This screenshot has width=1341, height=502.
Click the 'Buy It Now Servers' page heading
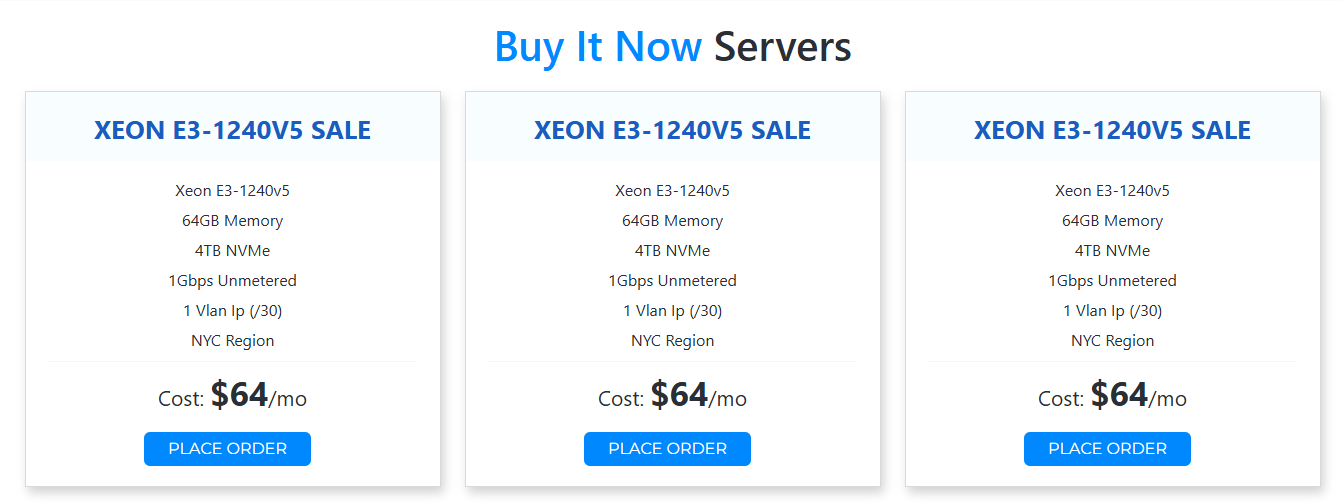coord(672,47)
